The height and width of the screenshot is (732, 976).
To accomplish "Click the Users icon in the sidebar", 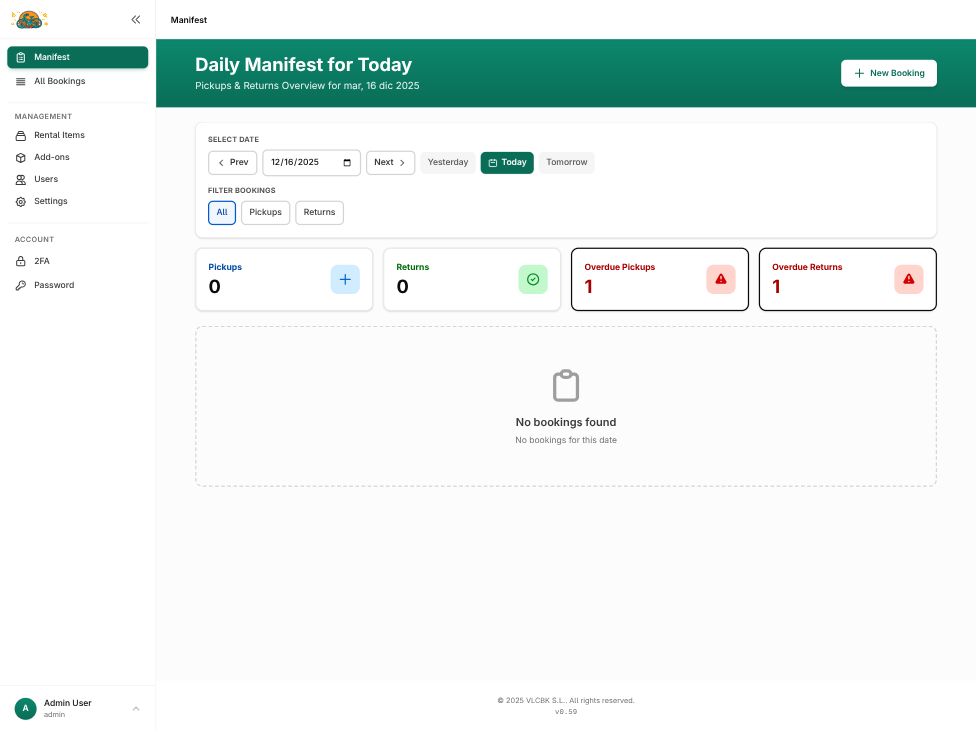I will click(20, 179).
